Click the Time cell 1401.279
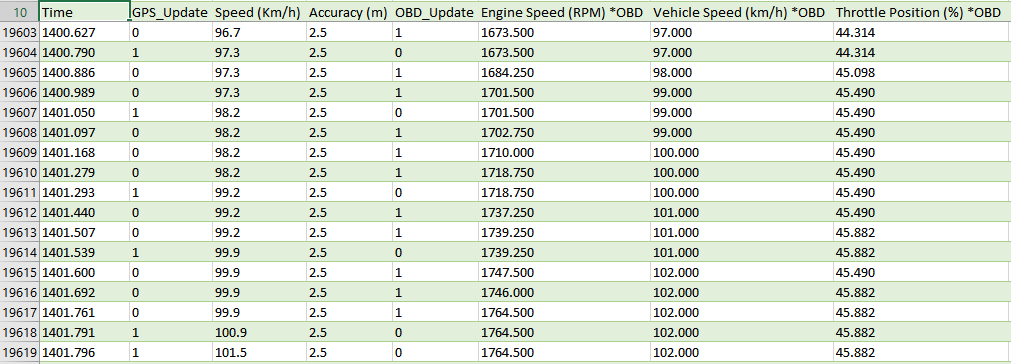Viewport: 1011px width, 364px height. click(x=84, y=173)
